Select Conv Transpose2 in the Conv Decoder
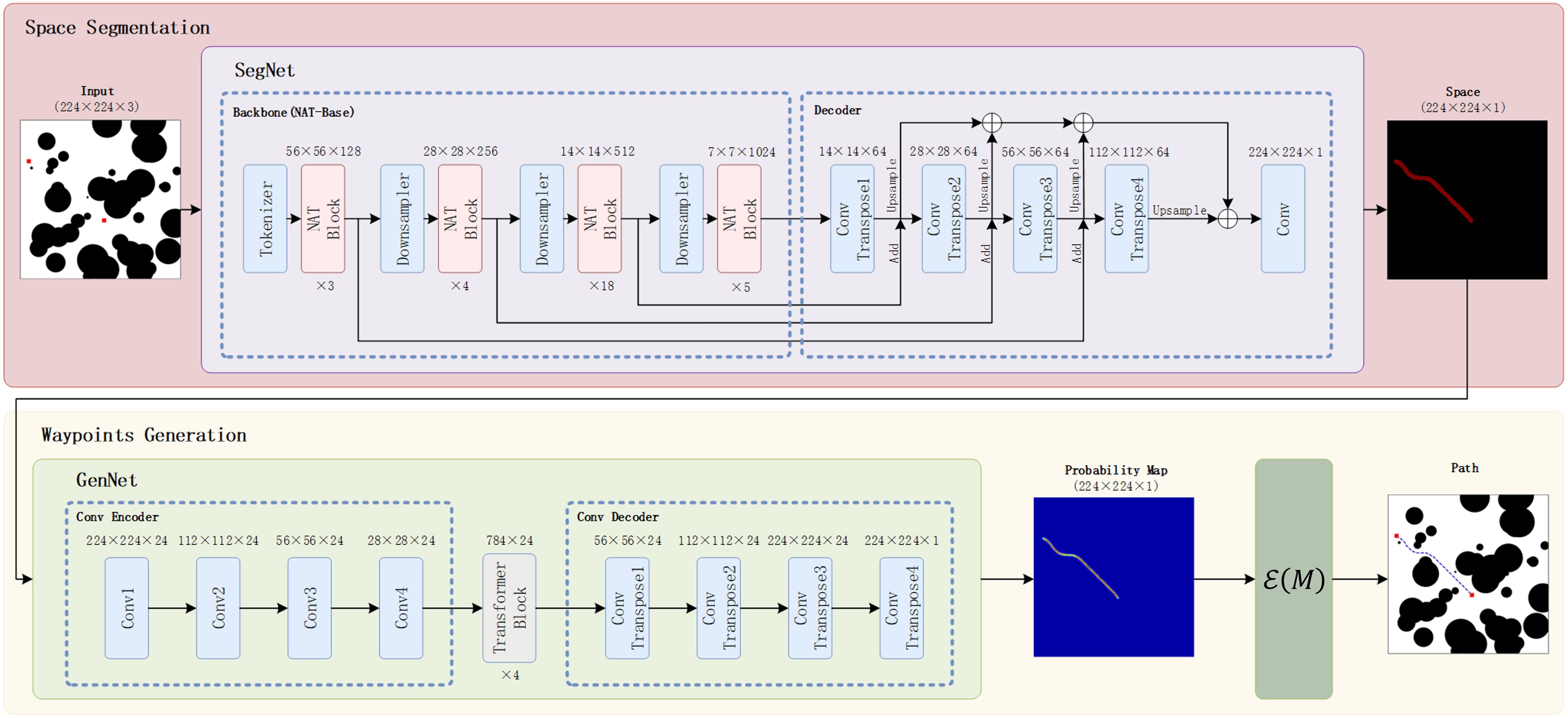 coord(718,608)
